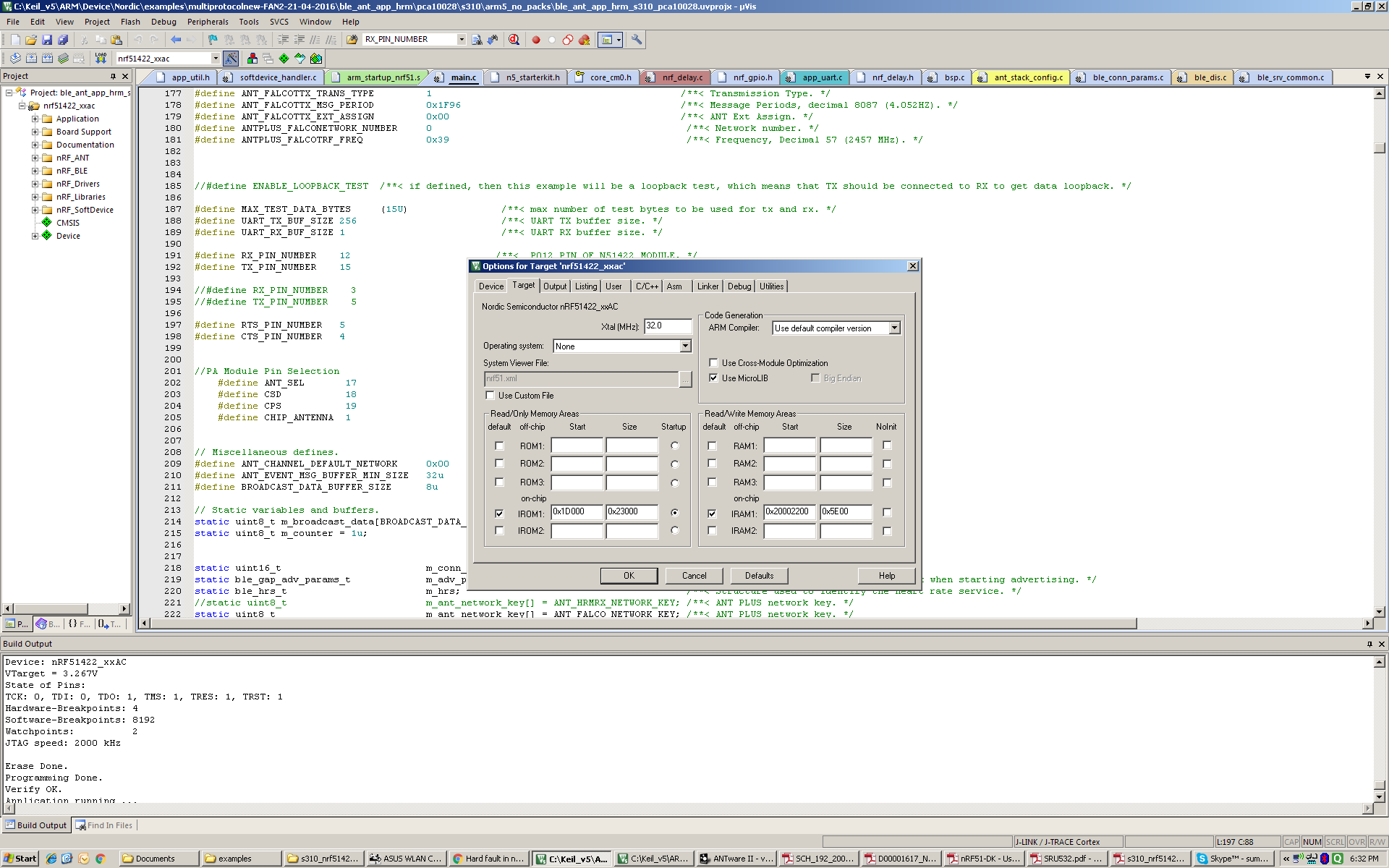Open the Operating system dropdown

[x=685, y=346]
